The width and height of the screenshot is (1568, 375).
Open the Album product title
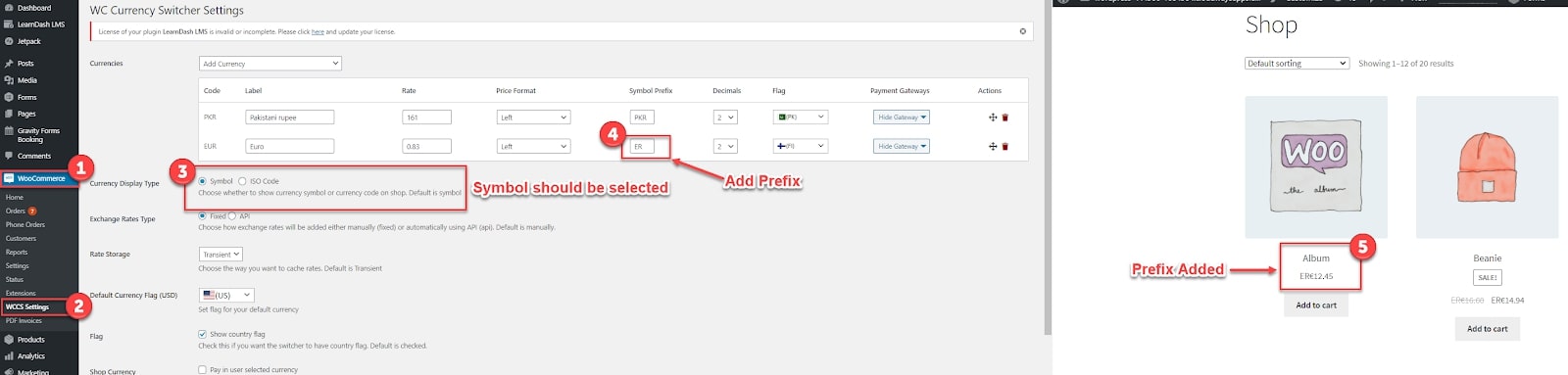[x=1316, y=258]
